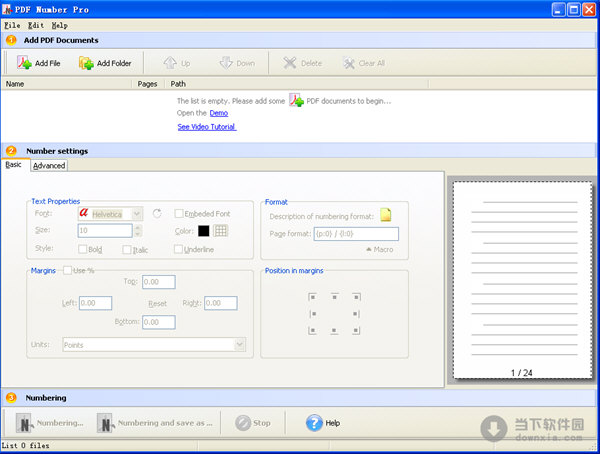The width and height of the screenshot is (600, 454).
Task: Enable the Italic style checkbox
Action: coord(127,250)
